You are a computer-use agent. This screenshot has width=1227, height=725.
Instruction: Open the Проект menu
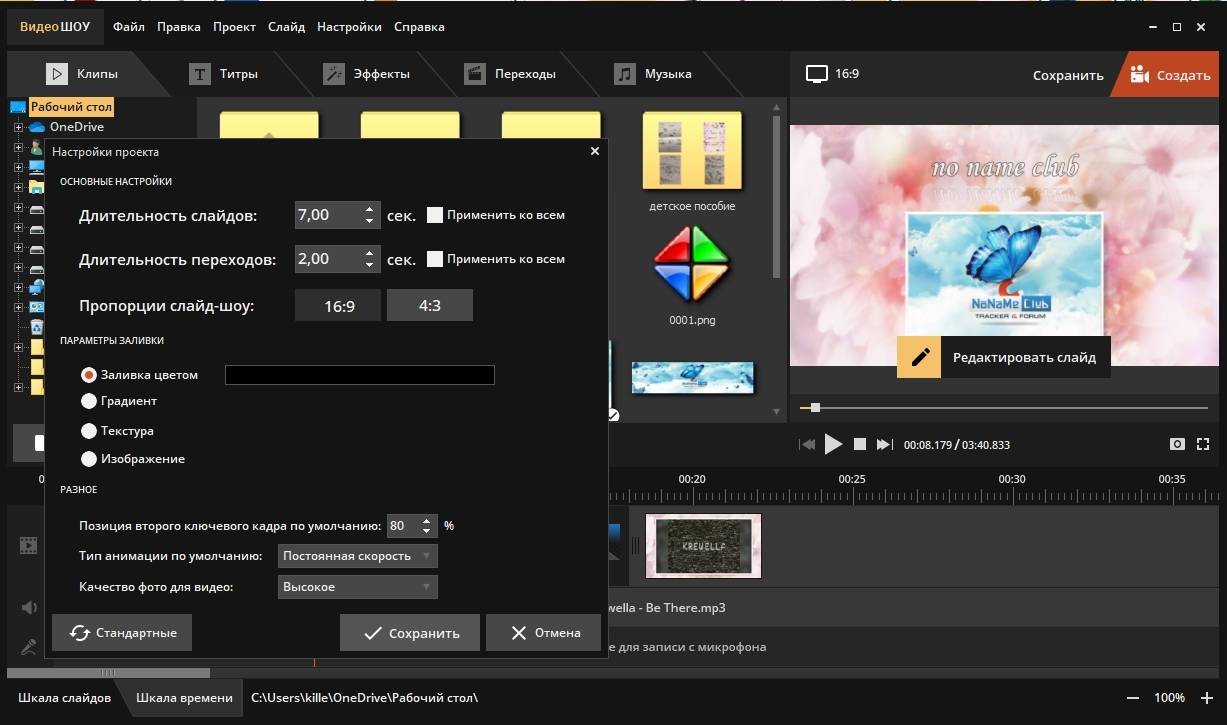click(x=234, y=27)
